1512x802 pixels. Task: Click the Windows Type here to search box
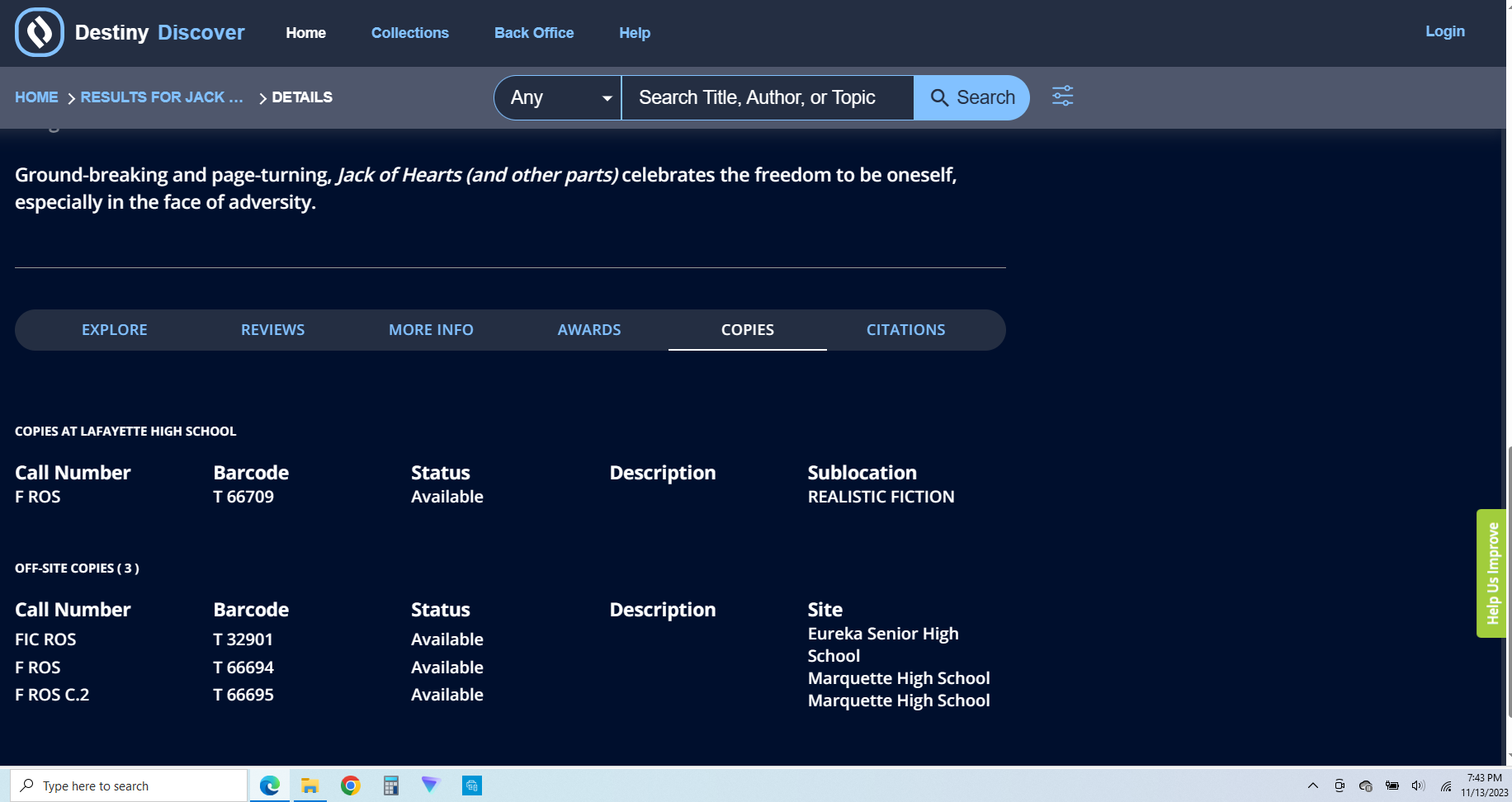pyautogui.click(x=129, y=785)
